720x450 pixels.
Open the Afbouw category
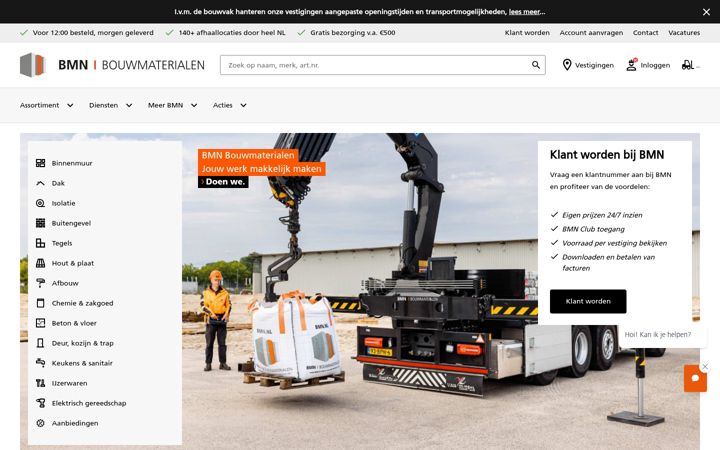point(65,283)
